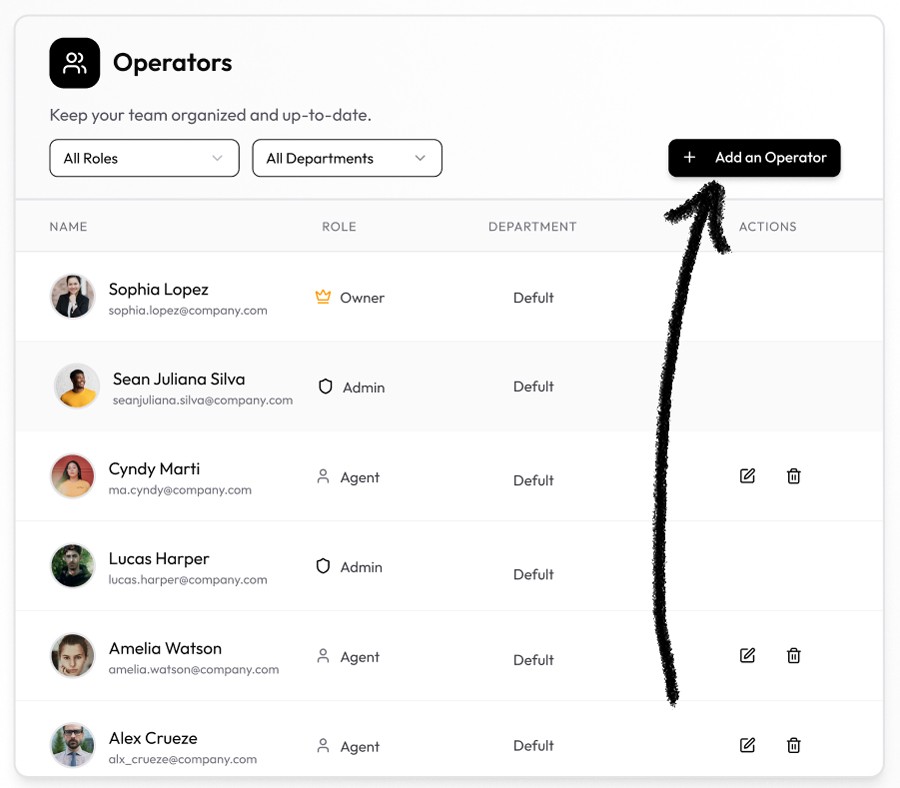Click the DEPARTMENT column header
900x788 pixels.
tap(532, 227)
